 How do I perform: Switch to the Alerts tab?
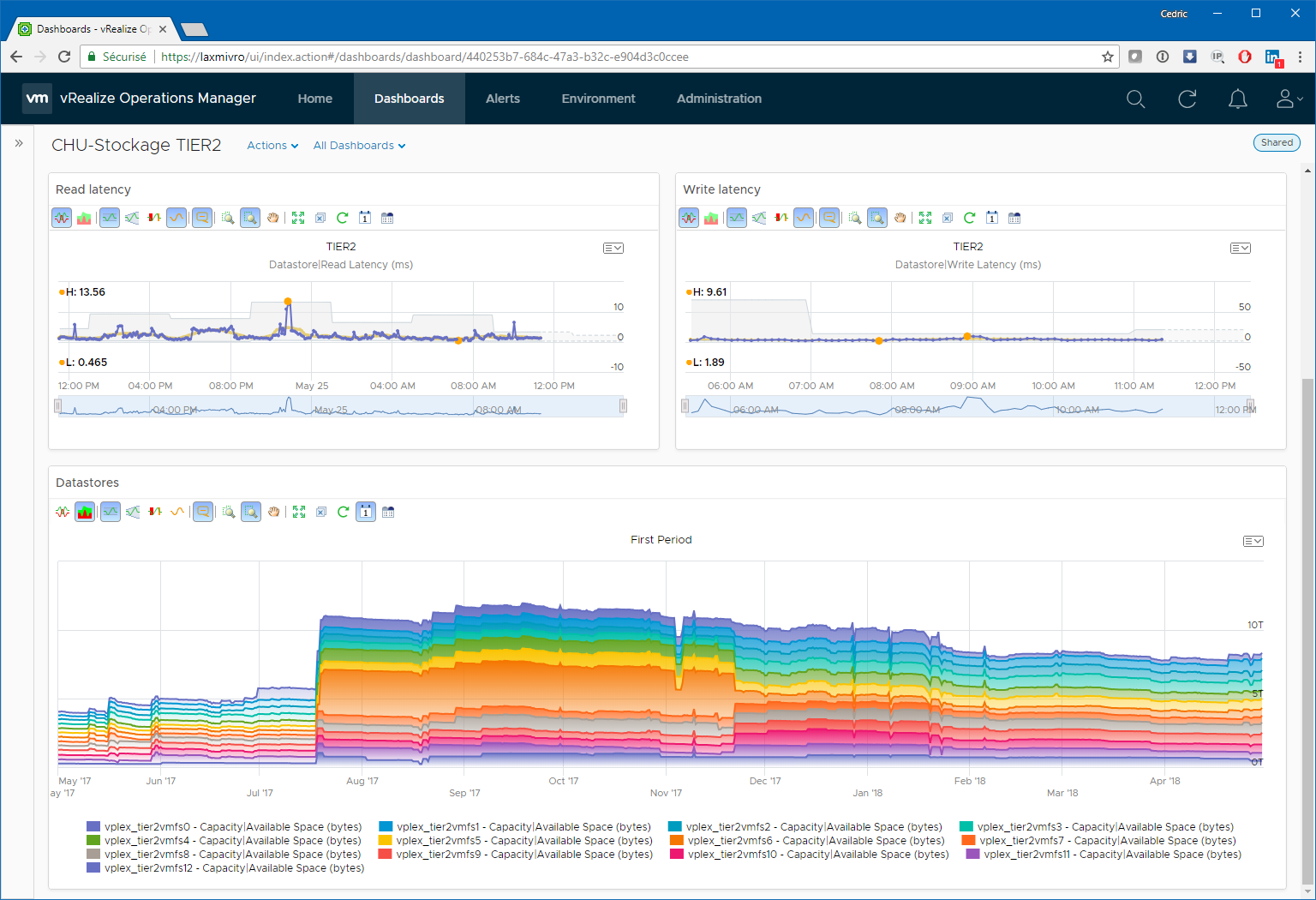tap(503, 99)
